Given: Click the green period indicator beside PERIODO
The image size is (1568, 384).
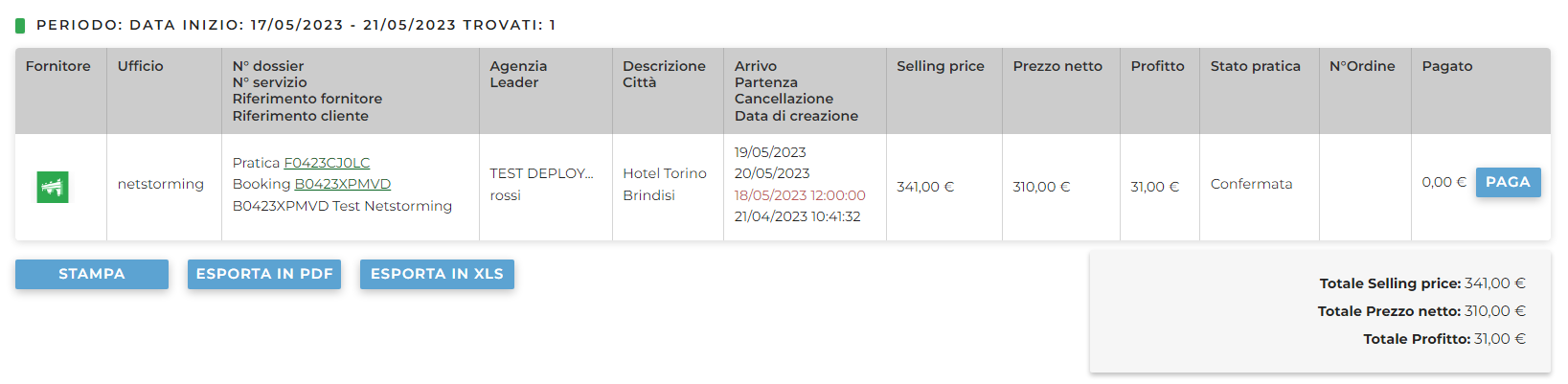Looking at the screenshot, I should click(x=20, y=25).
